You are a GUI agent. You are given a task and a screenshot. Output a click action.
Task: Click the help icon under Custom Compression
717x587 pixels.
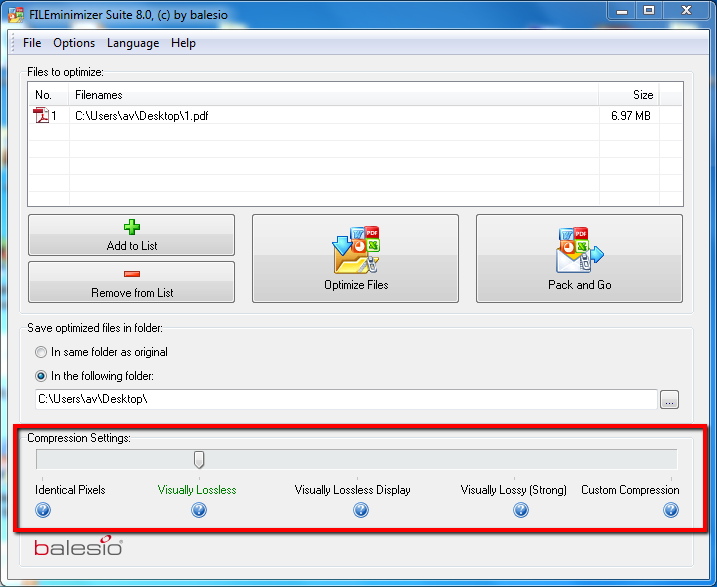[671, 510]
